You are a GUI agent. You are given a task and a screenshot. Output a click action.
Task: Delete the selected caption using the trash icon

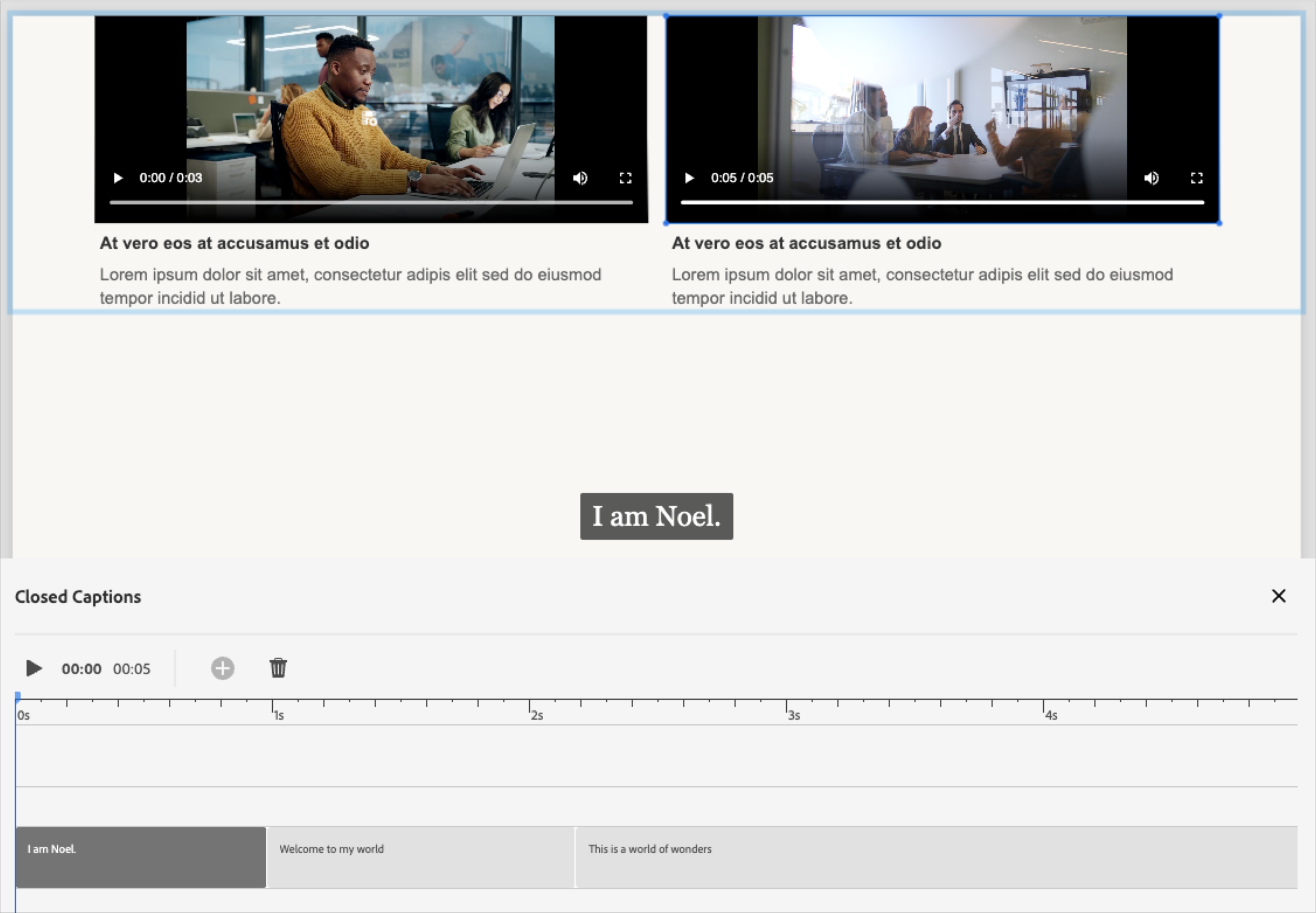278,668
